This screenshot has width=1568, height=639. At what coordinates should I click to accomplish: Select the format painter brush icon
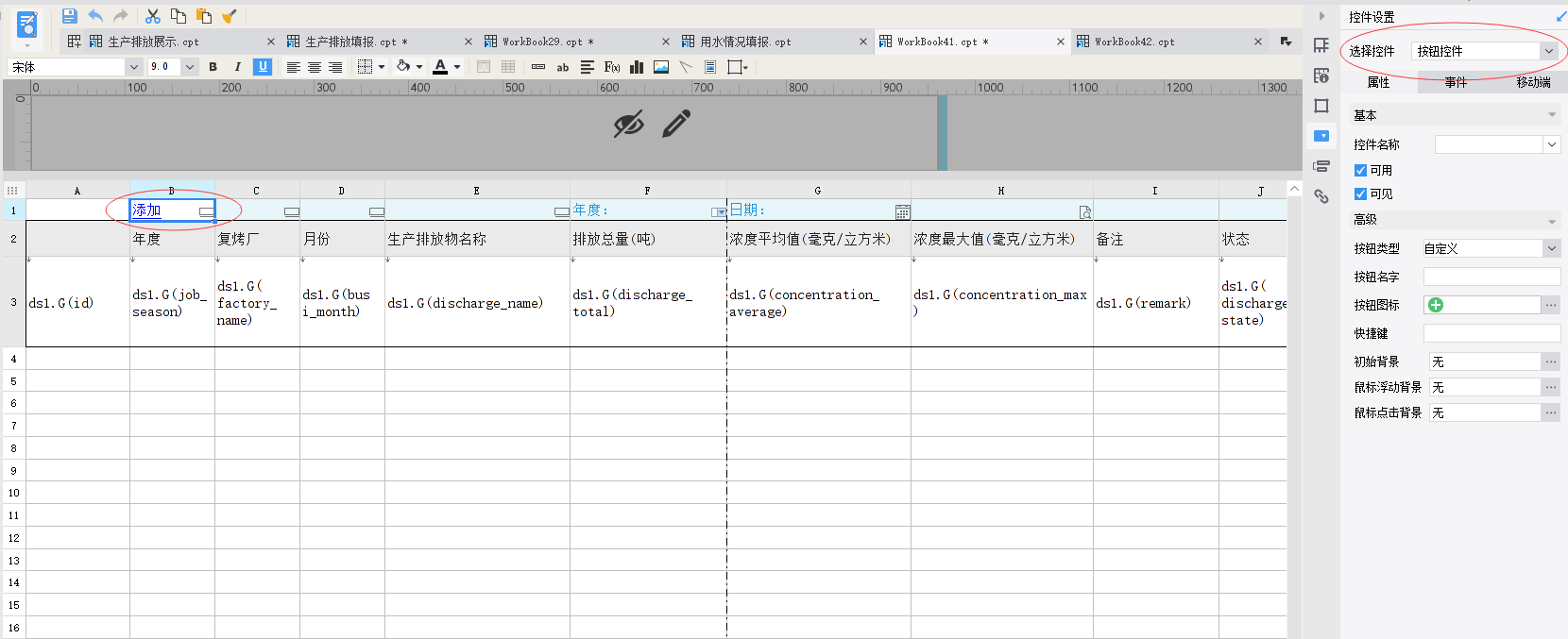[x=229, y=16]
